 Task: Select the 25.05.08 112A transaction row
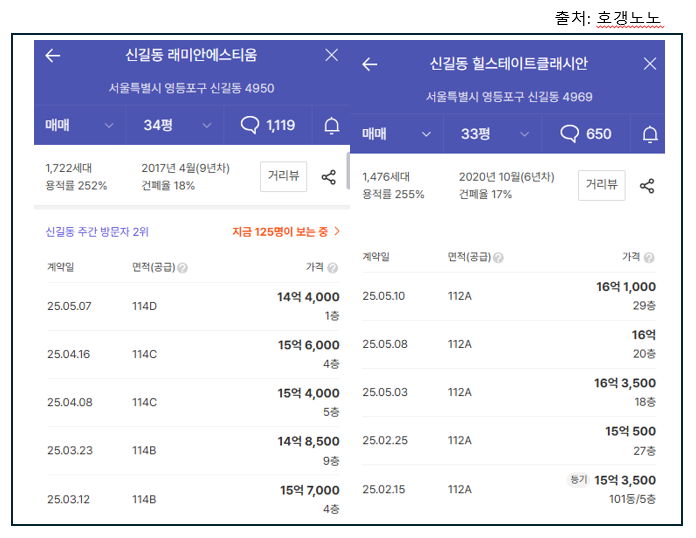[509, 344]
